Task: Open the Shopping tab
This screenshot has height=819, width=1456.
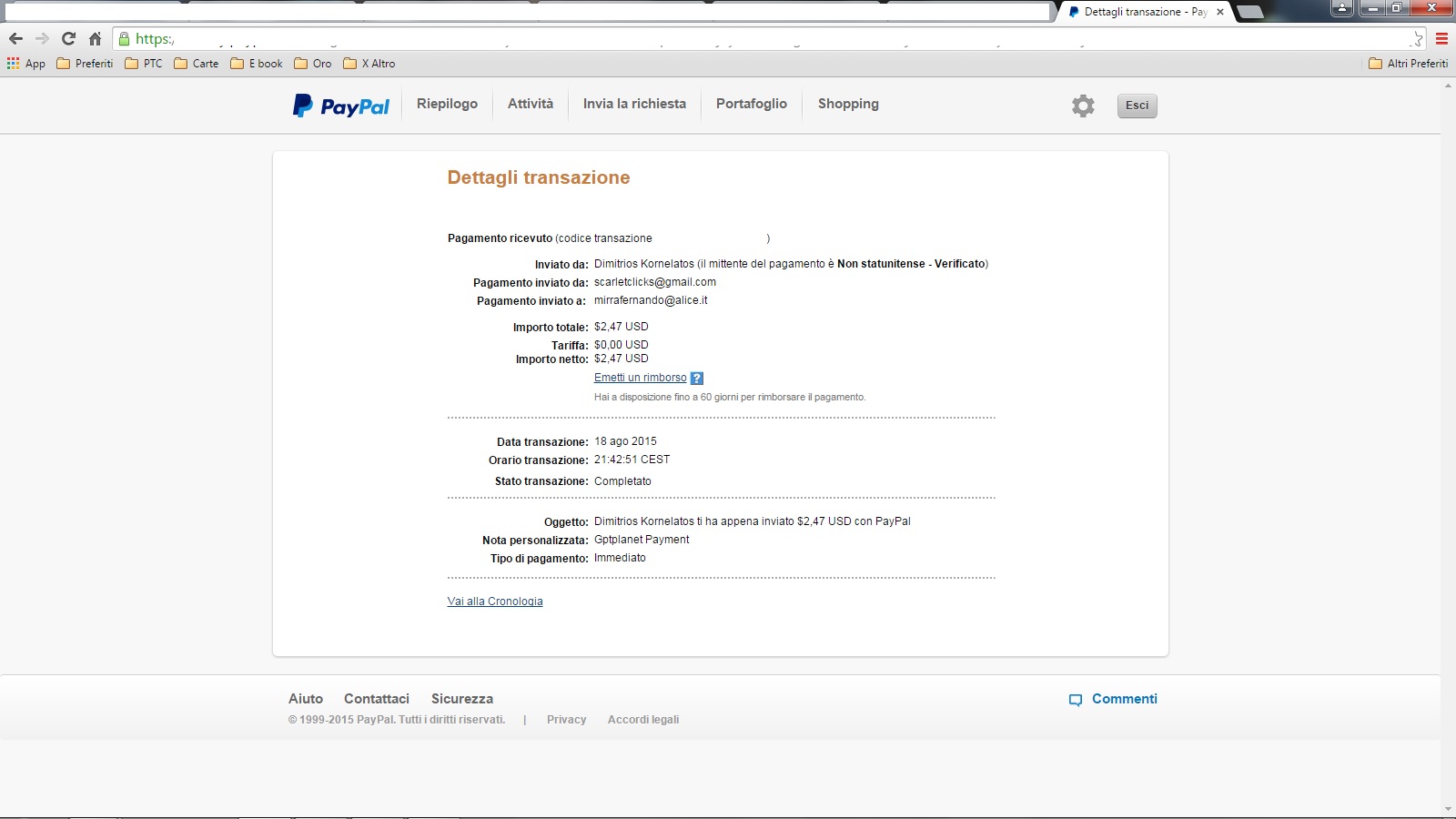Action: 848,104
